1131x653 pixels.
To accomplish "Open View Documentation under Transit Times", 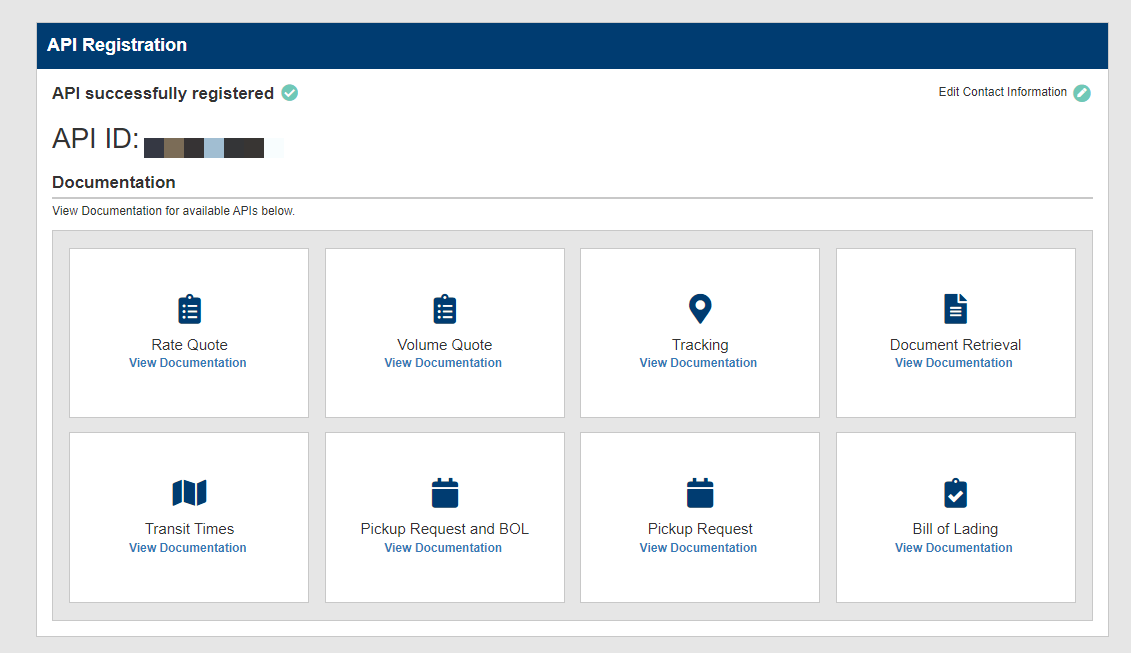I will point(188,548).
